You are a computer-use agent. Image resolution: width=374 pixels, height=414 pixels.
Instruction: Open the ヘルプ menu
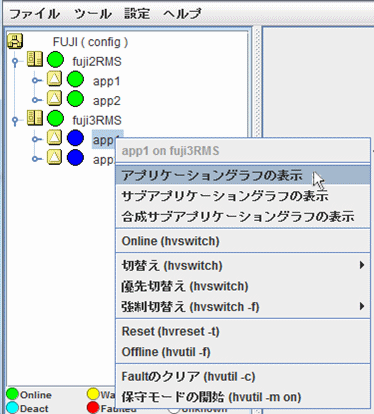coord(182,14)
